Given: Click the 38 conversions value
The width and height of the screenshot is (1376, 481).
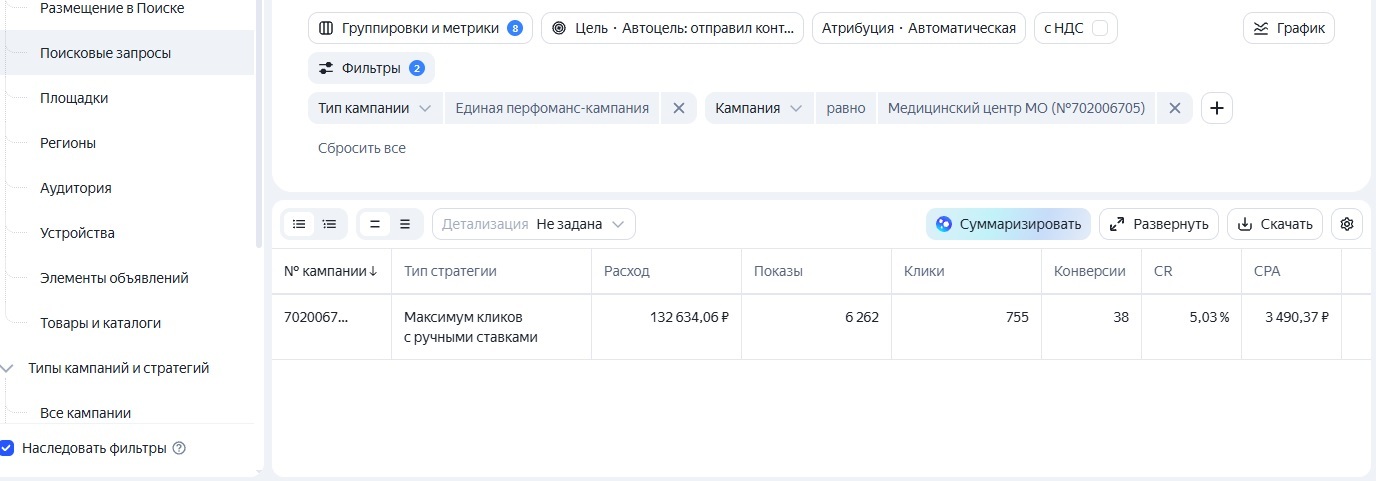Looking at the screenshot, I should [x=1121, y=317].
